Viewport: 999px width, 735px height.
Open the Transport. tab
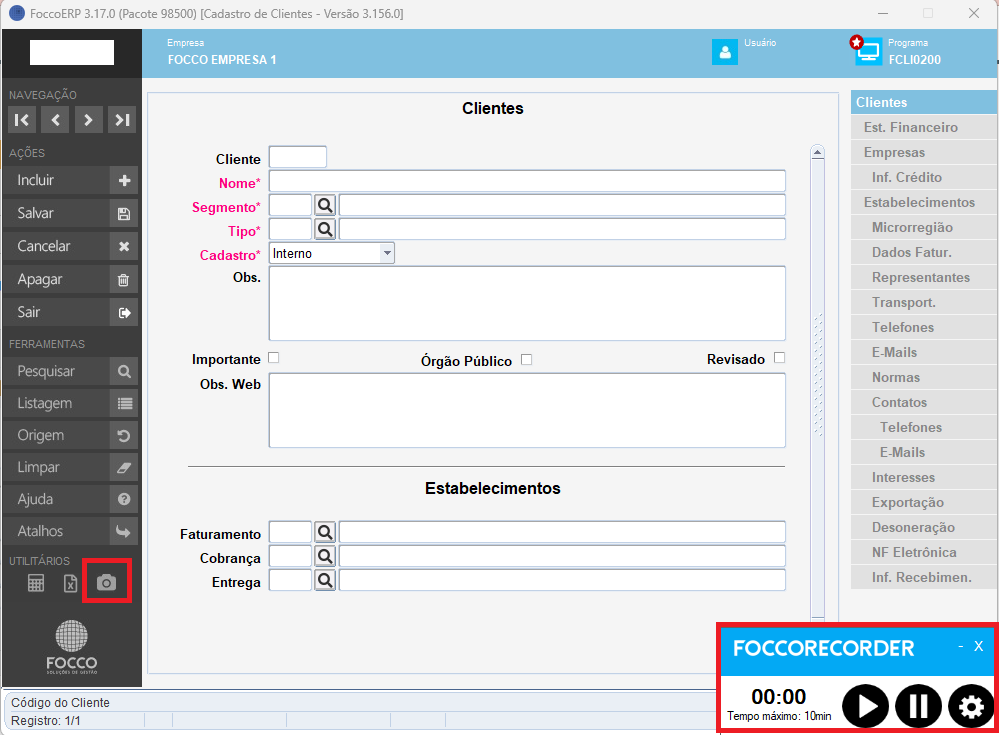coord(924,303)
